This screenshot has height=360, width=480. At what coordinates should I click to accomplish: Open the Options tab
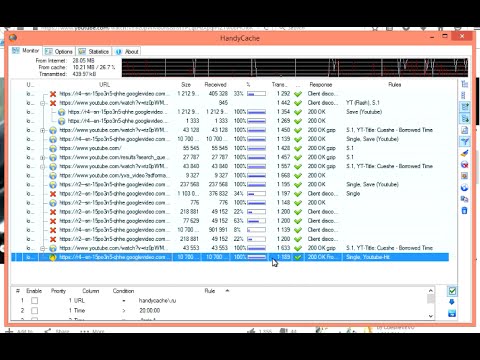pyautogui.click(x=59, y=51)
